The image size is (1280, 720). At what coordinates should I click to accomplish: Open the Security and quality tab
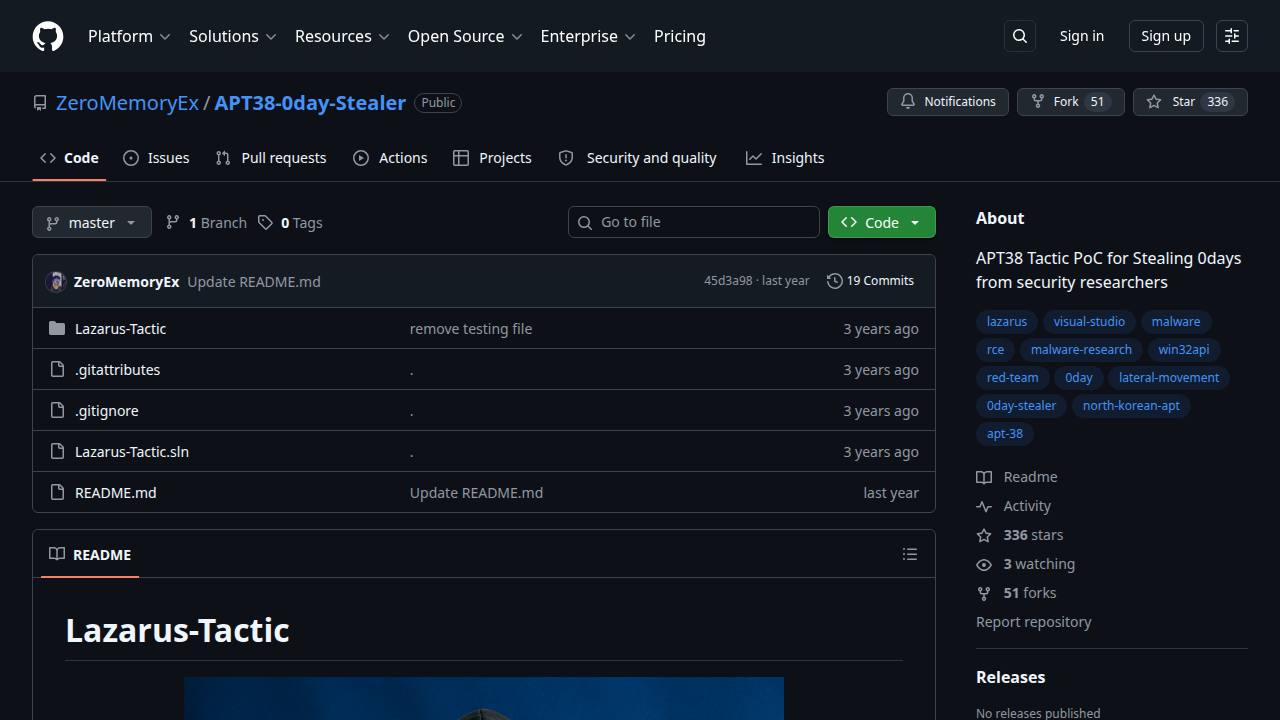click(x=637, y=158)
